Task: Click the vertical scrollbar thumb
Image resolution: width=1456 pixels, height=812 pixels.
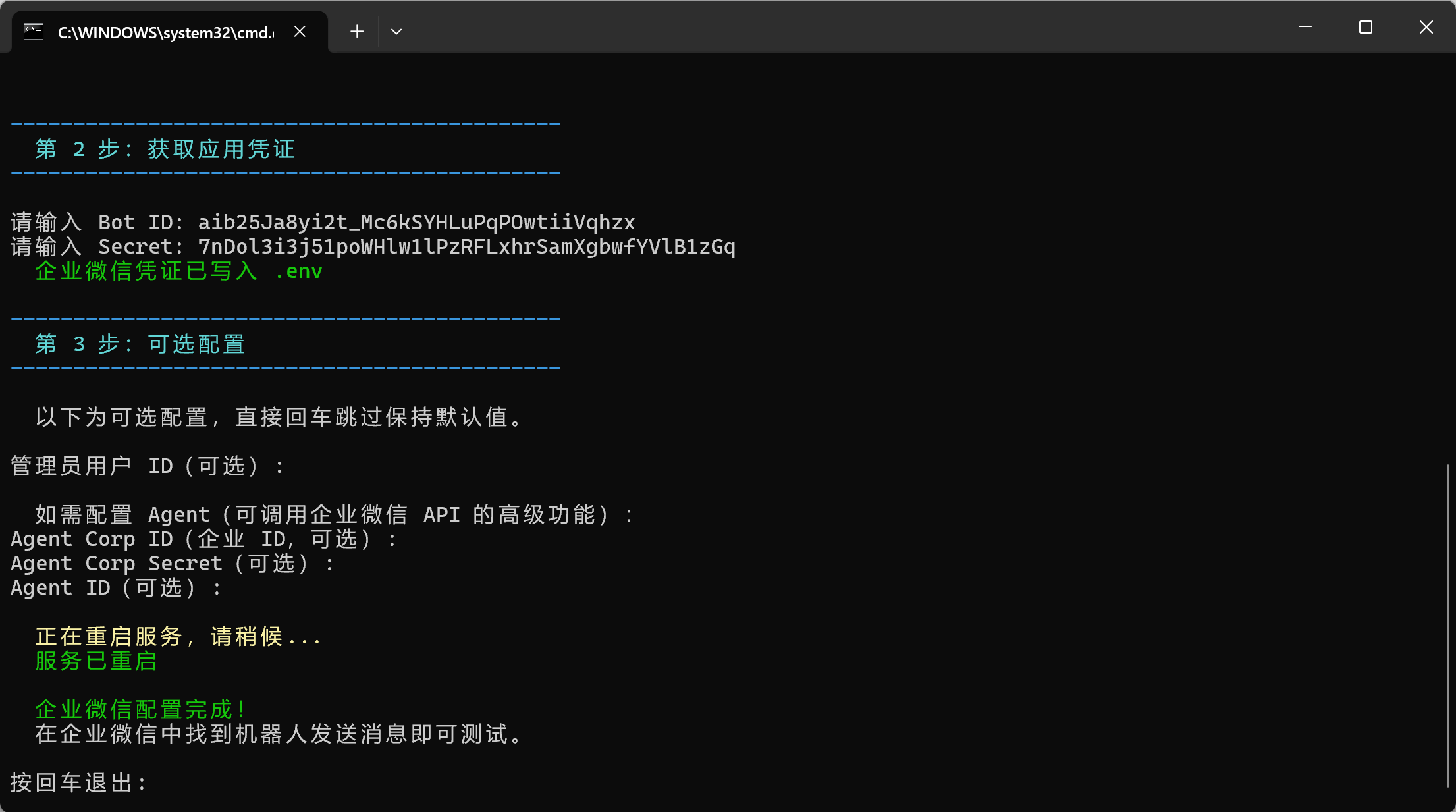Action: [1447, 624]
